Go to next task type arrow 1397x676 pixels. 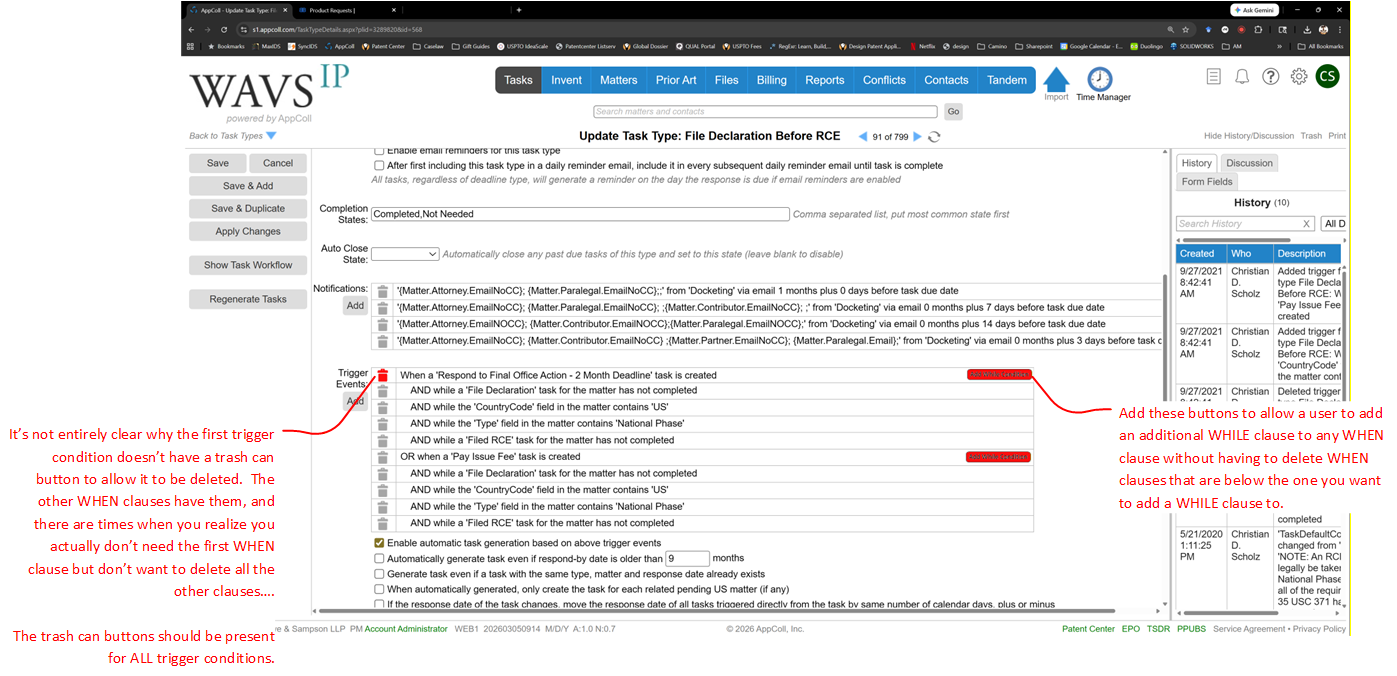(919, 137)
